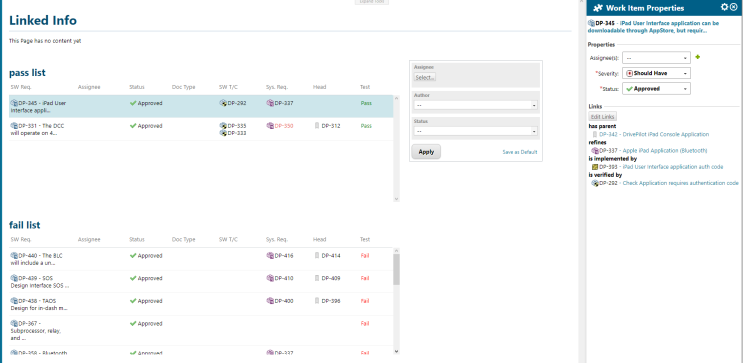
Task: Click the Select... assignee filter button
Action: pos(425,77)
